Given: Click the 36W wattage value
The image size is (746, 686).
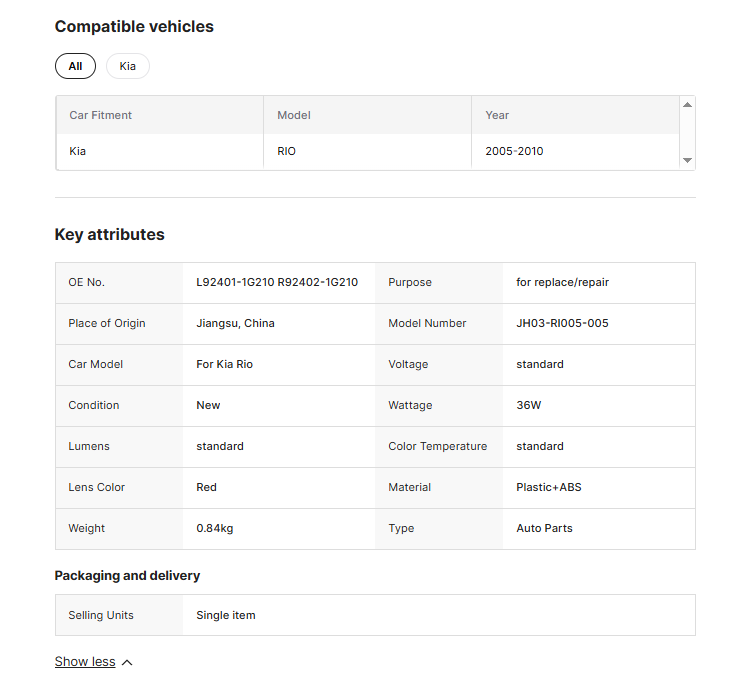Looking at the screenshot, I should (x=528, y=405).
